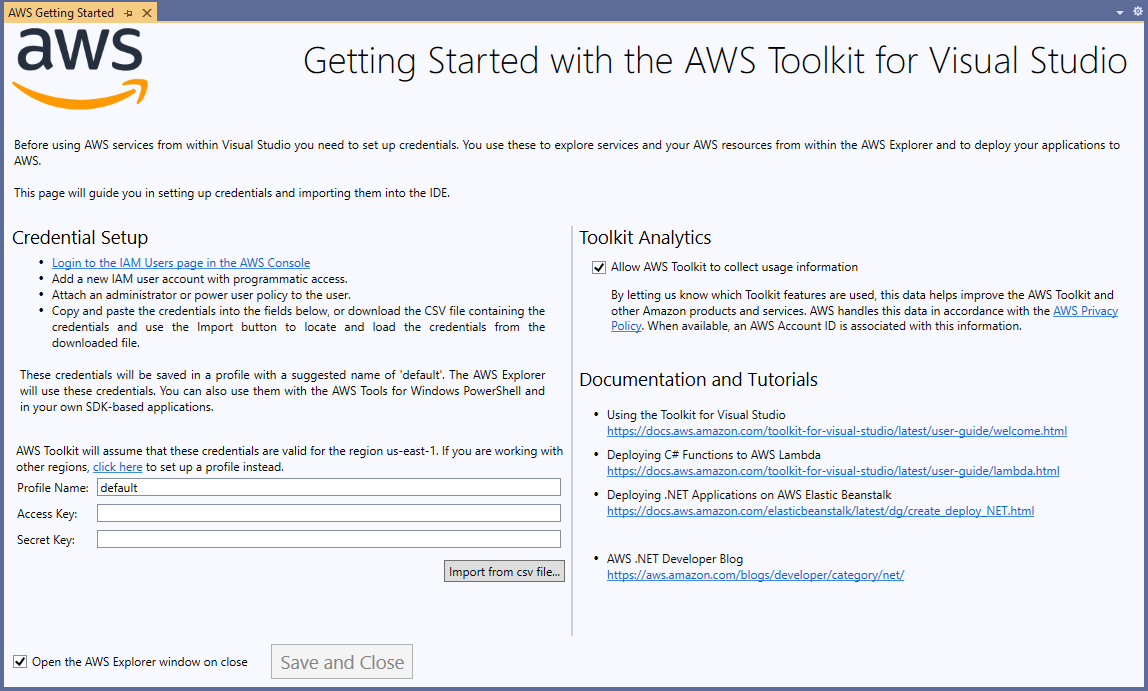
Task: Click the AWS logo
Action: (81, 68)
